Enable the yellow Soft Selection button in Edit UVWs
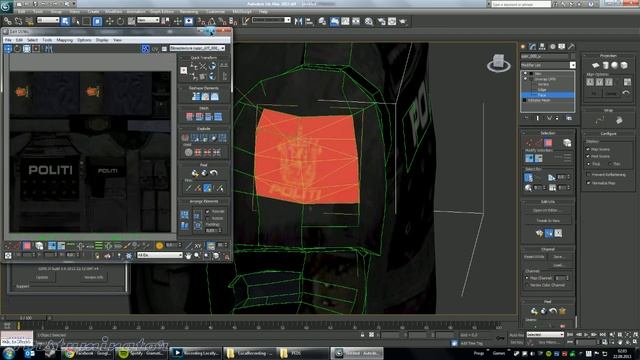This screenshot has height=360, width=640. (x=160, y=245)
